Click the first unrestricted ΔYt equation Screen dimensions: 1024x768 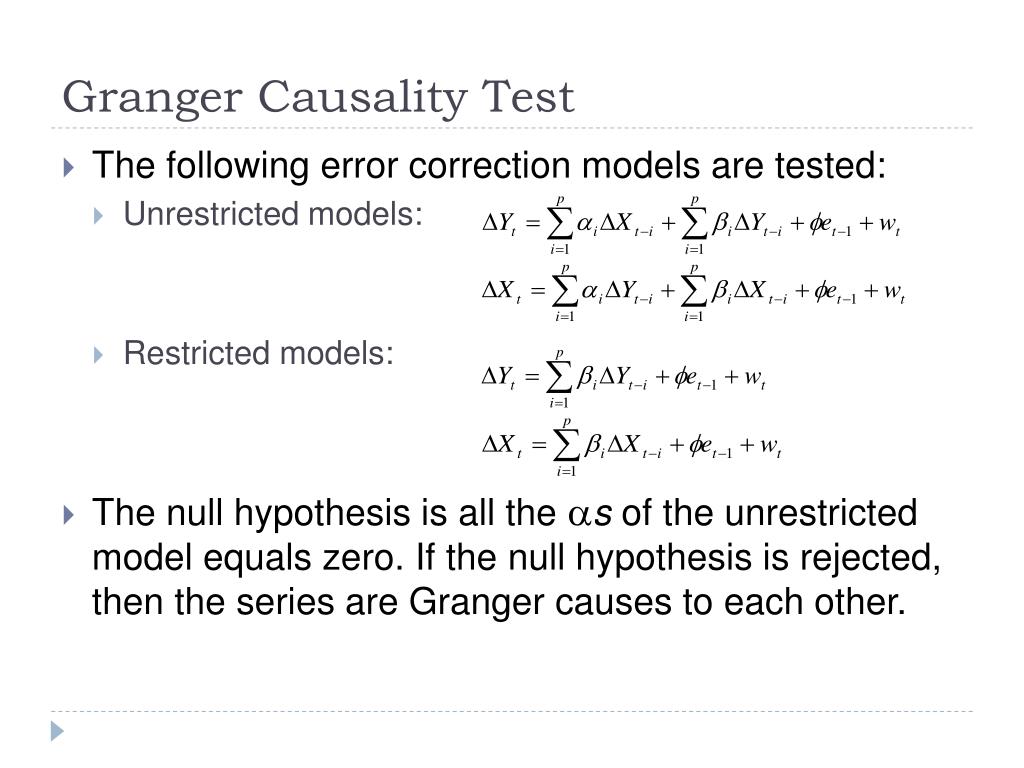[691, 225]
